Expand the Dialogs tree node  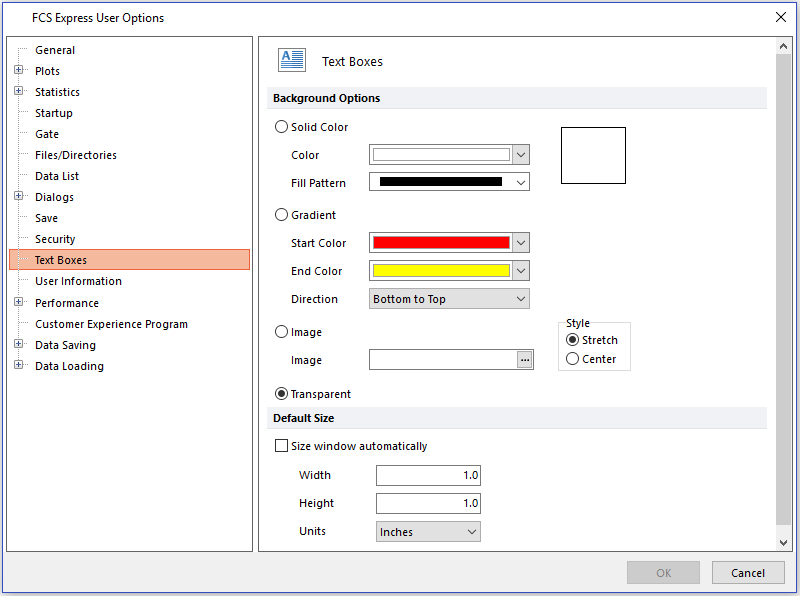(18, 196)
